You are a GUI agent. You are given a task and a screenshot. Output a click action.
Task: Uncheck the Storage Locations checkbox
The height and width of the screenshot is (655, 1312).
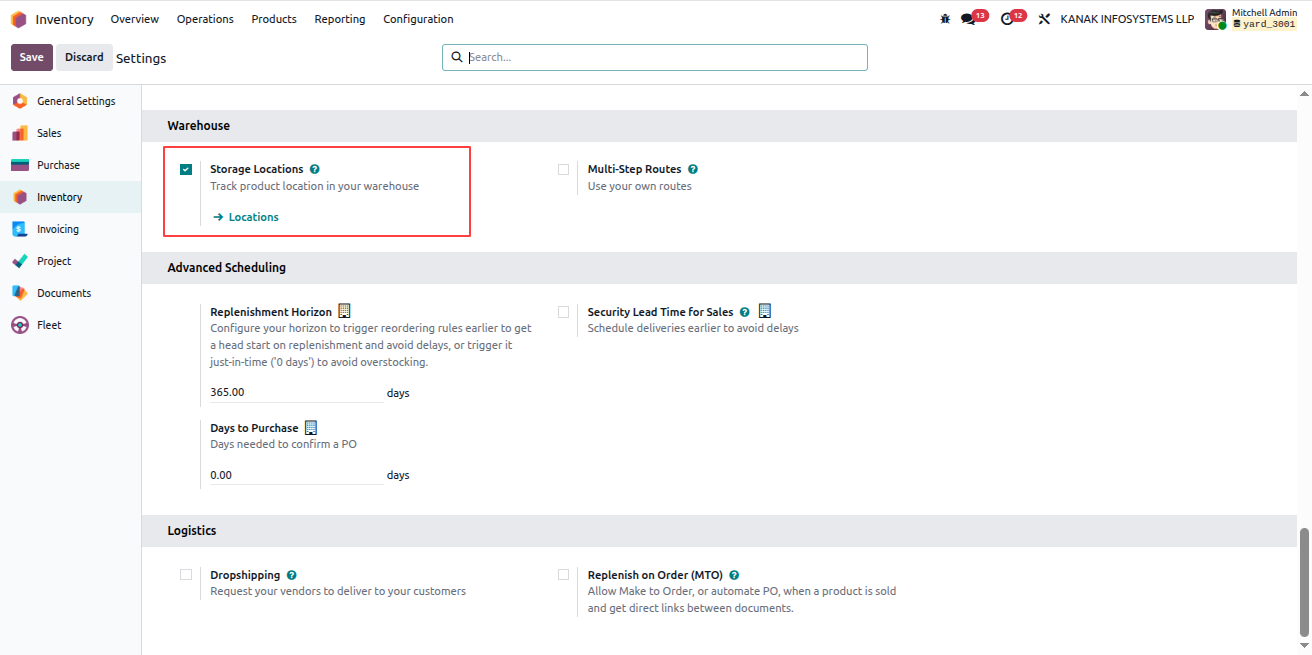pyautogui.click(x=186, y=170)
